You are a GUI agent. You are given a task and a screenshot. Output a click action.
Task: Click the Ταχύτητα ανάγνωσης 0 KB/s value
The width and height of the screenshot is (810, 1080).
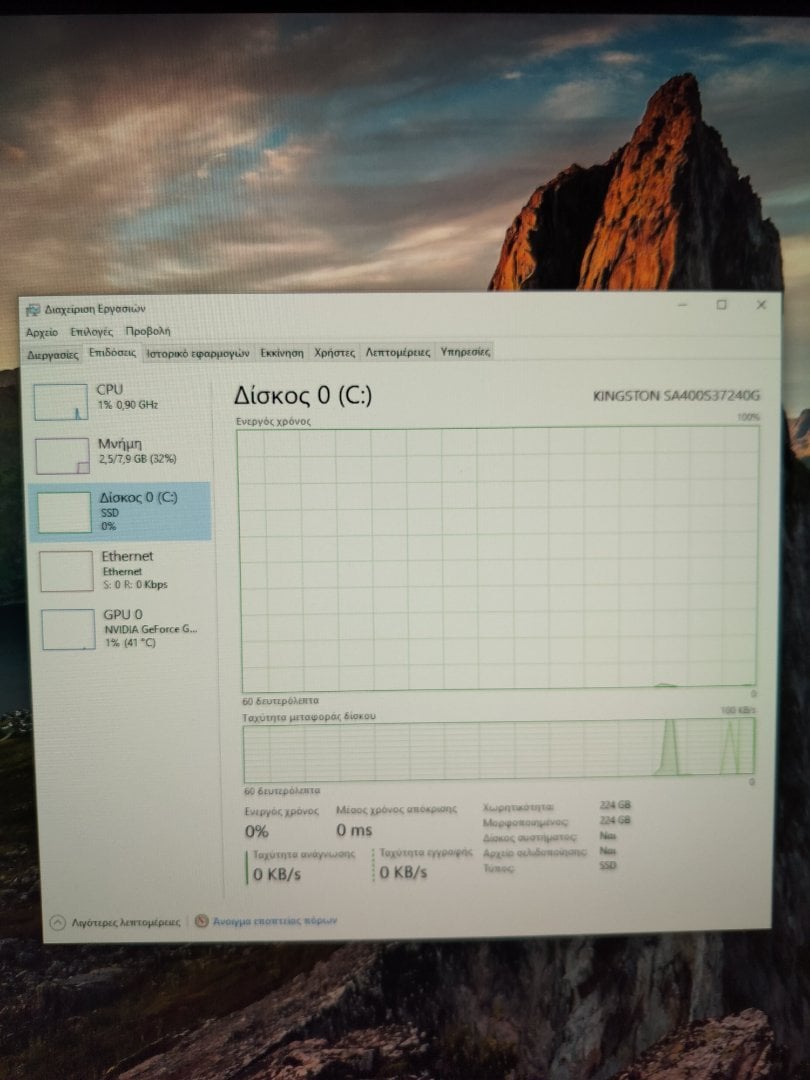coord(277,875)
